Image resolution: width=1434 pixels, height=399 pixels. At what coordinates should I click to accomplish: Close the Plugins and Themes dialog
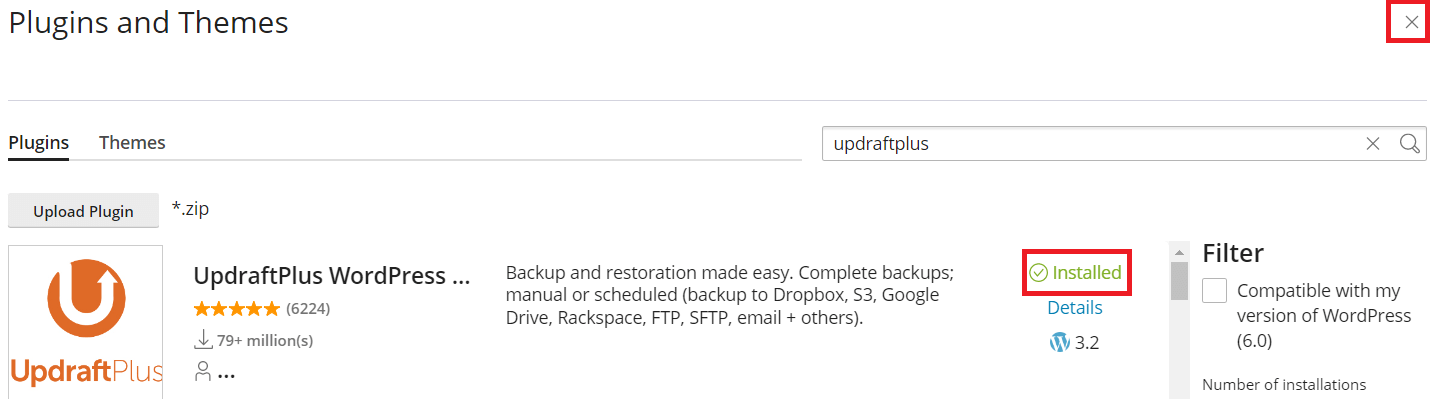point(1411,22)
